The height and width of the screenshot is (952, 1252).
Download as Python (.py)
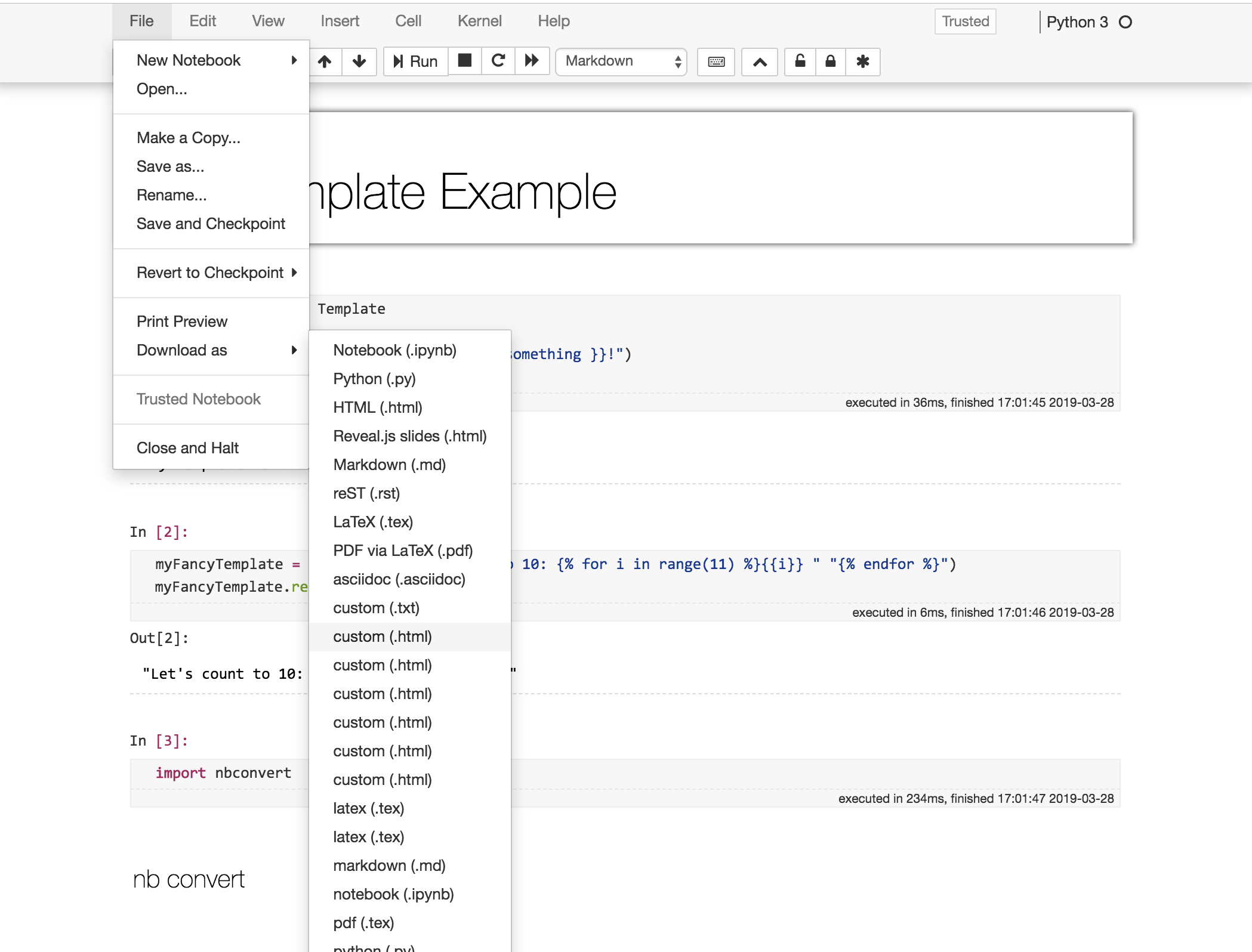pyautogui.click(x=410, y=379)
